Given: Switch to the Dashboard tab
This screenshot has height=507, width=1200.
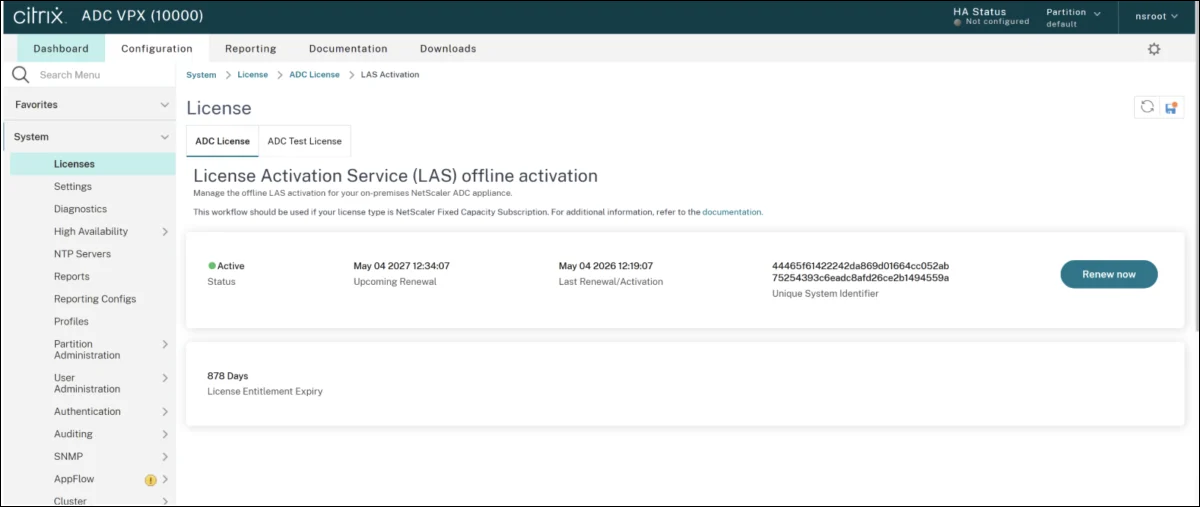Looking at the screenshot, I should click(61, 48).
